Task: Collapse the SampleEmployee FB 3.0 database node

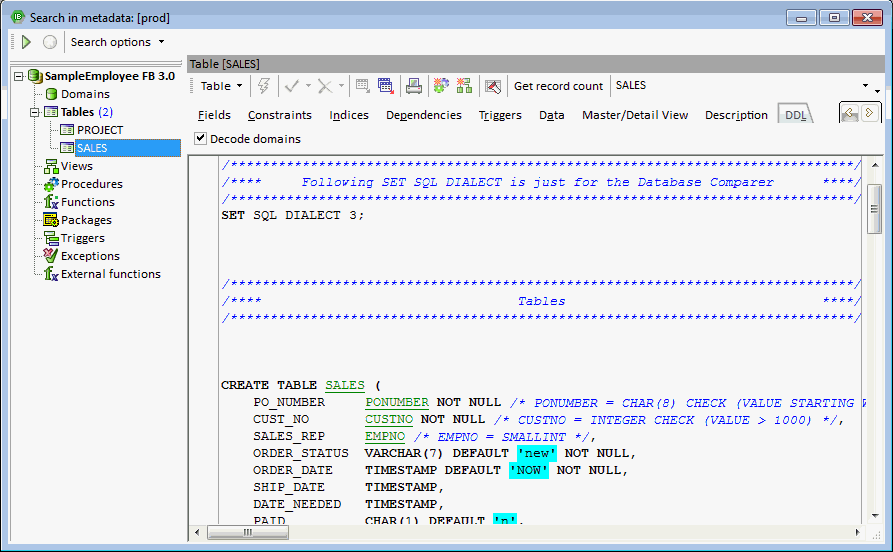Action: tap(19, 76)
